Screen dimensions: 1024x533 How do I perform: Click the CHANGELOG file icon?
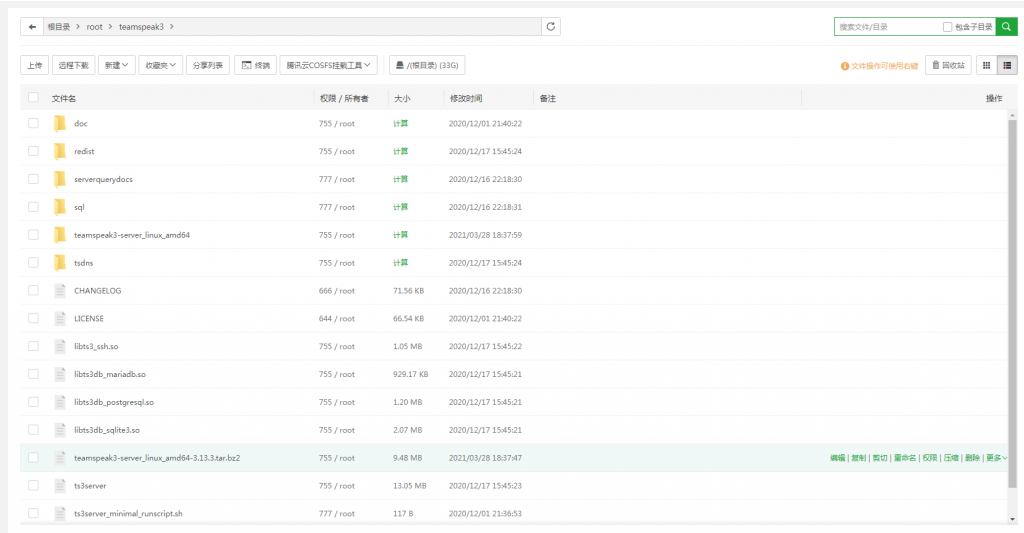point(59,291)
